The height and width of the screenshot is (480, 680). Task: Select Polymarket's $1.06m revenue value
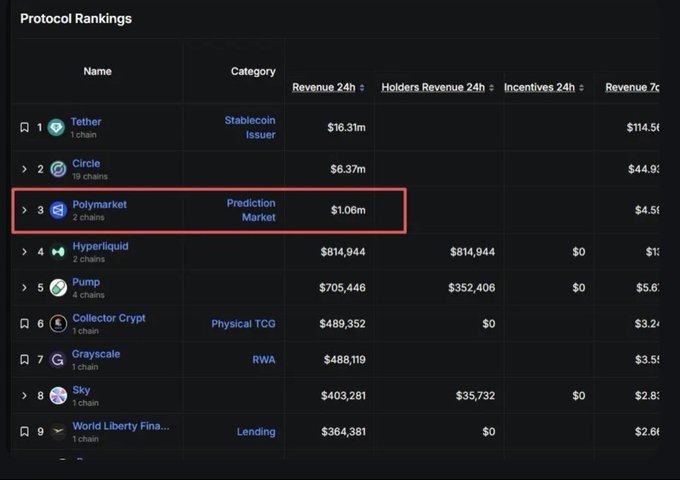tap(348, 210)
